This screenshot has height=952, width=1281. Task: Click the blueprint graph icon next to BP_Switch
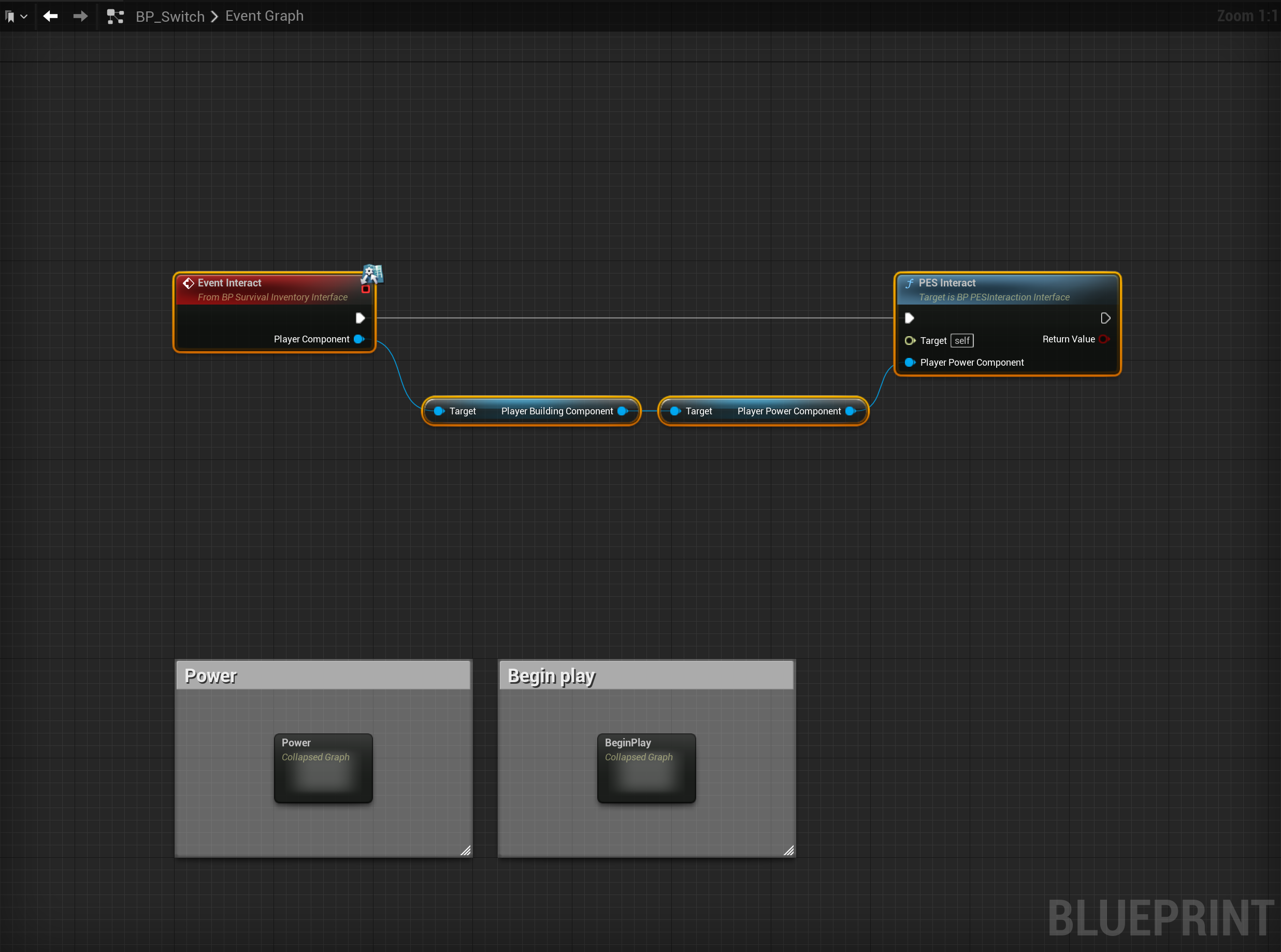[x=115, y=17]
